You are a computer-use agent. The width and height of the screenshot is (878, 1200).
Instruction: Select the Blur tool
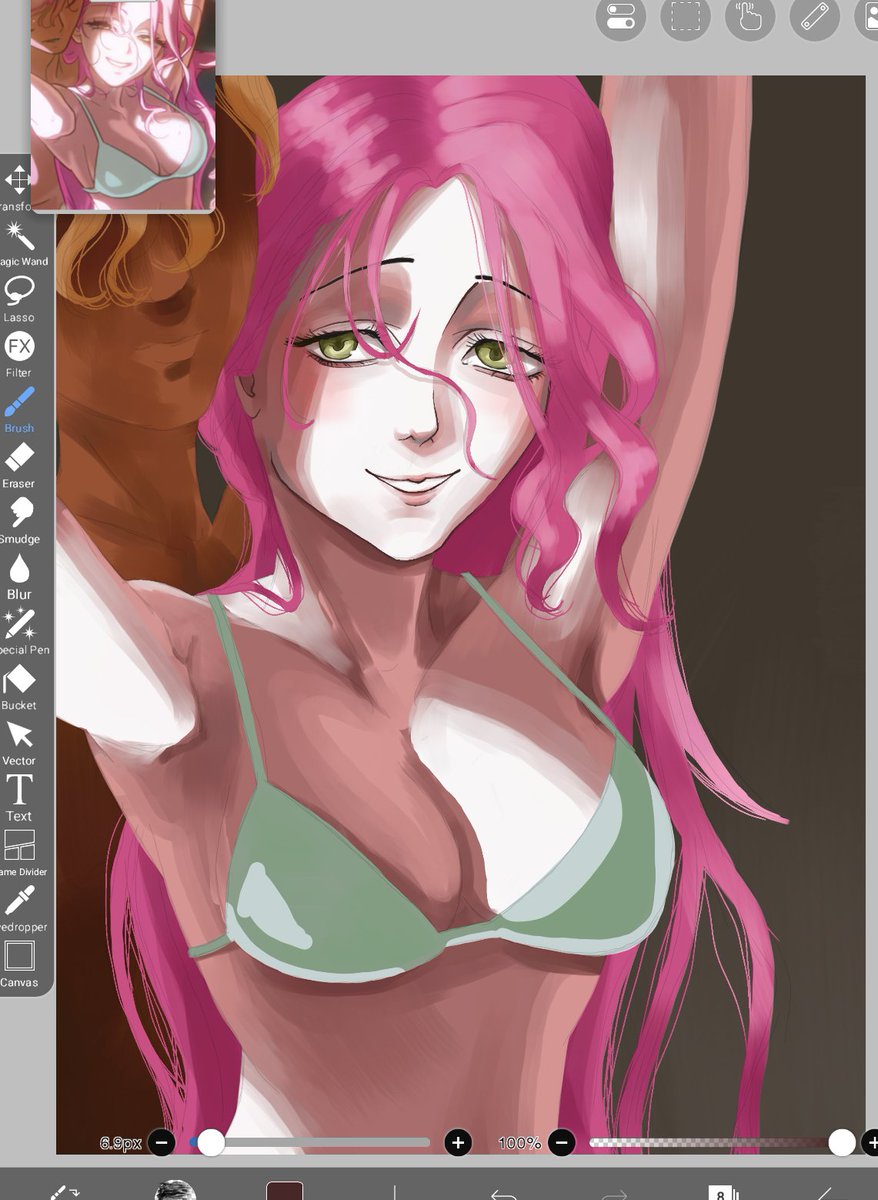pyautogui.click(x=19, y=577)
